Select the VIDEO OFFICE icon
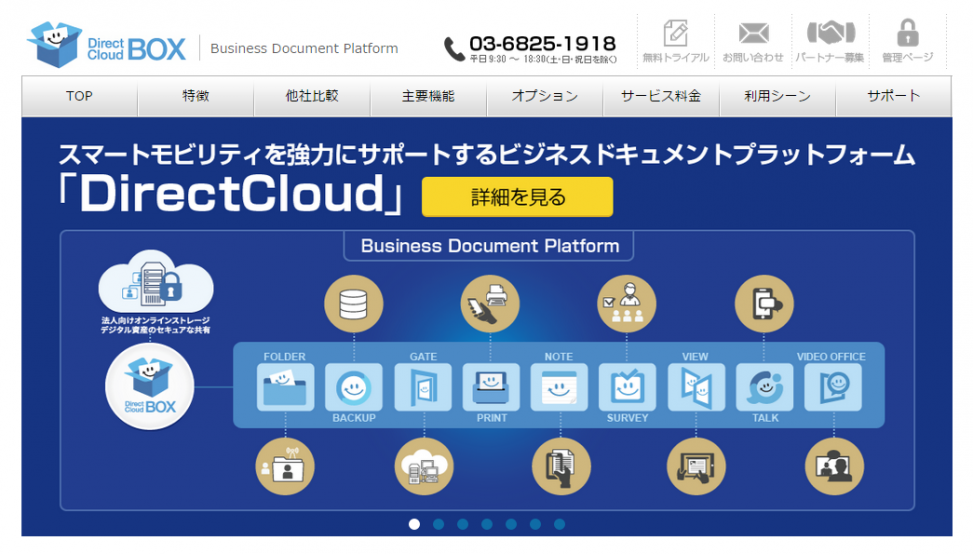Viewport: 973px width, 554px height. pyautogui.click(x=833, y=387)
